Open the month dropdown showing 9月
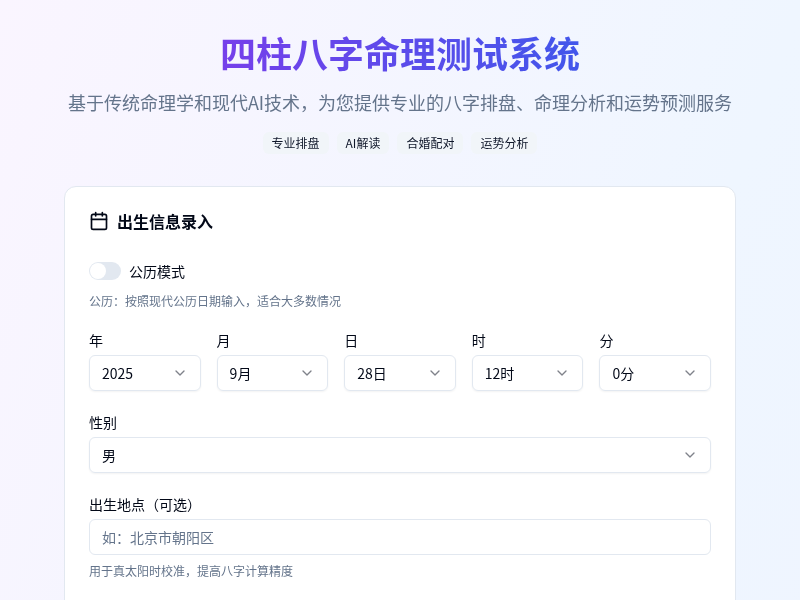This screenshot has width=800, height=600. pyautogui.click(x=272, y=373)
